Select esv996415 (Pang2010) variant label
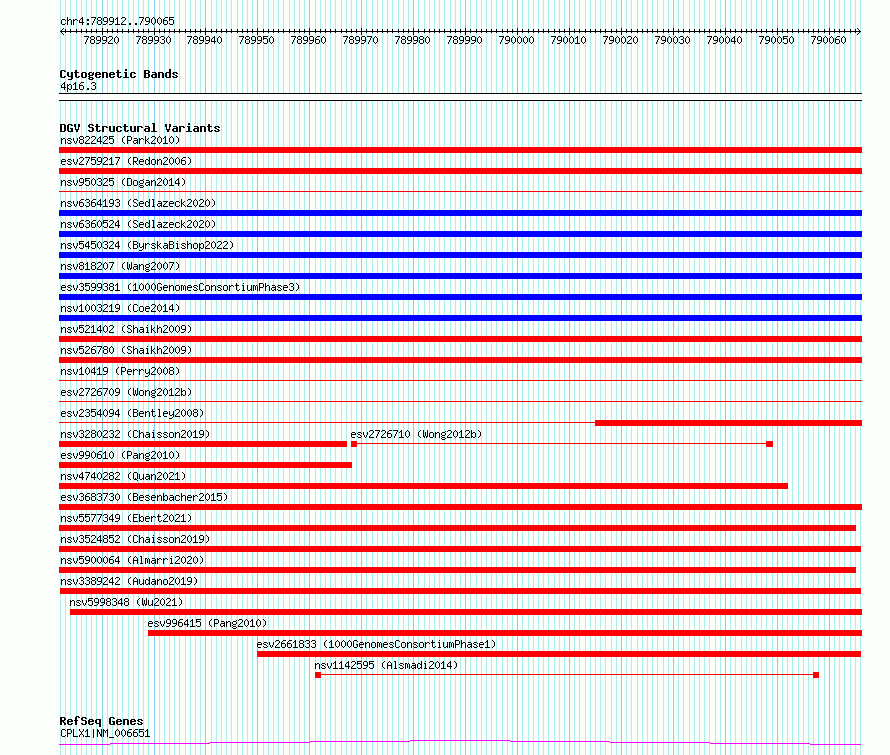The height and width of the screenshot is (755, 890). (207, 623)
